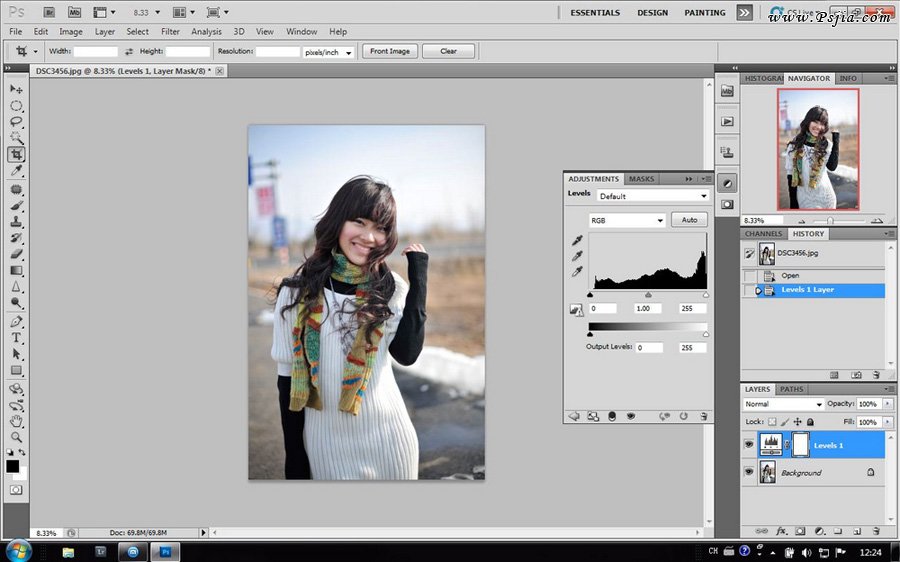This screenshot has width=900, height=562.
Task: Click the Front Image button
Action: (x=389, y=51)
